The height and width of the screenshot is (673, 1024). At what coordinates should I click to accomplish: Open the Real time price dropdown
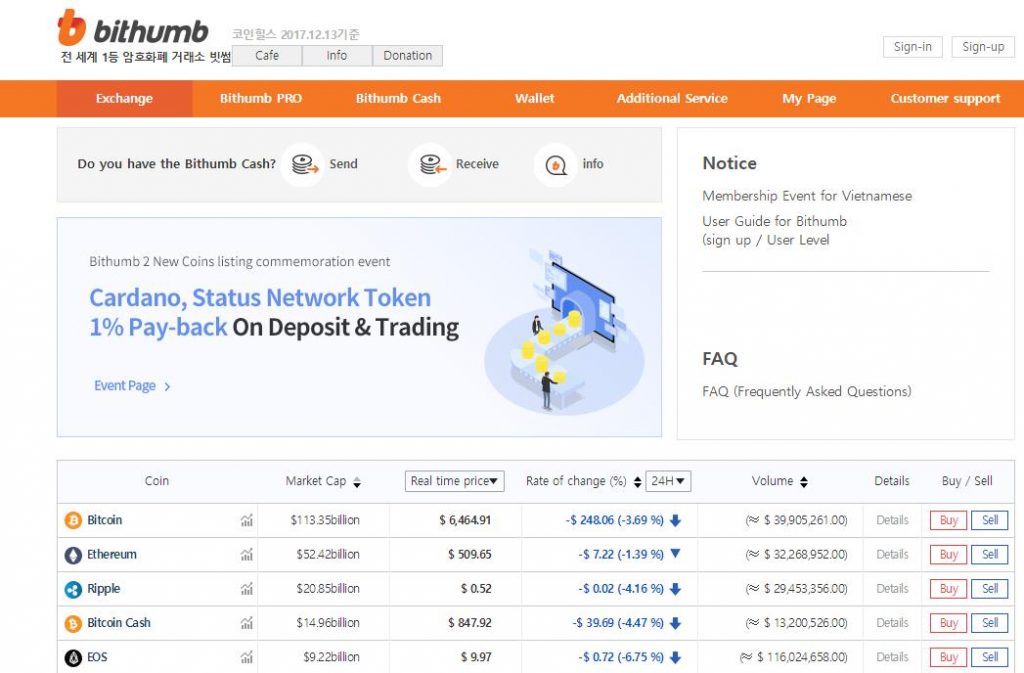click(x=454, y=481)
